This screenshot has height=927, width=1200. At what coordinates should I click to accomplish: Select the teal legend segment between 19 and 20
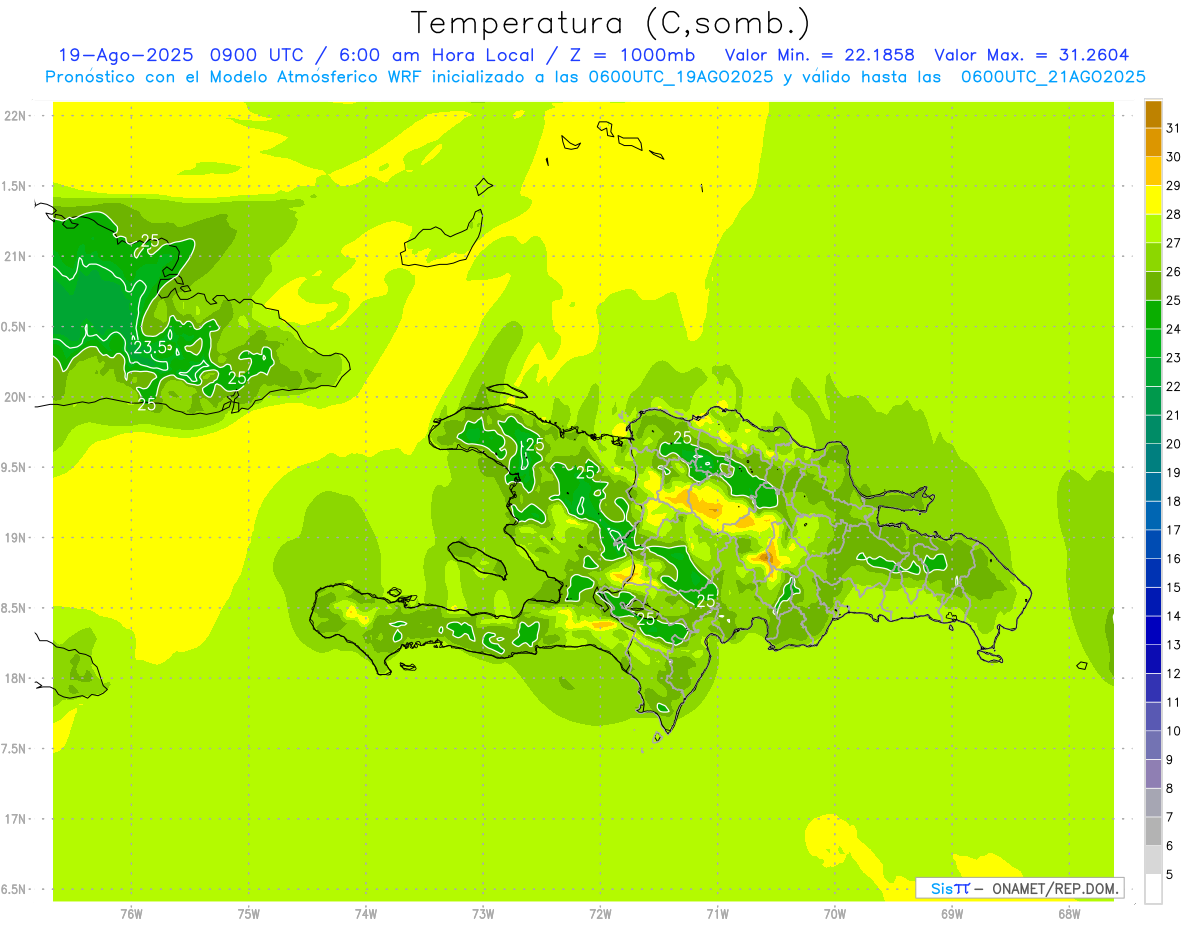pyautogui.click(x=1153, y=458)
